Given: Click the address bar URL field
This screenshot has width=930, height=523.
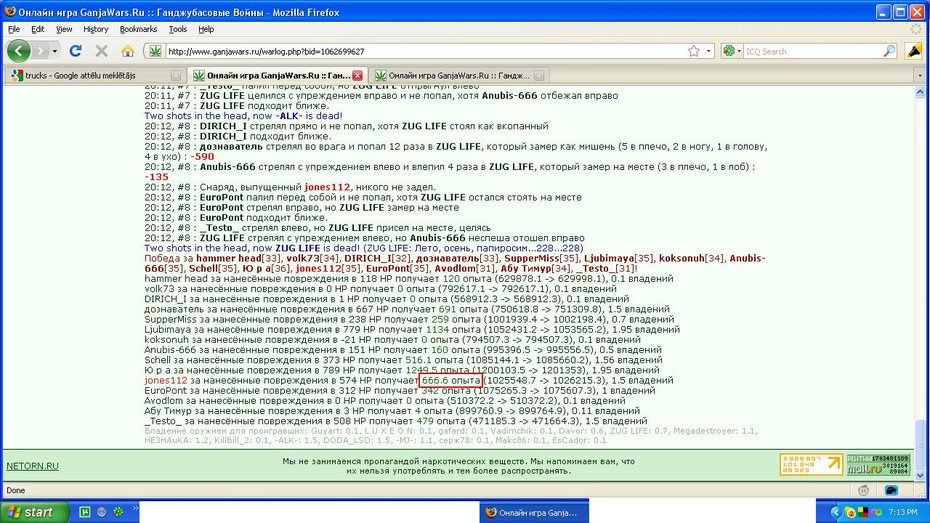Looking at the screenshot, I should pyautogui.click(x=424, y=52).
